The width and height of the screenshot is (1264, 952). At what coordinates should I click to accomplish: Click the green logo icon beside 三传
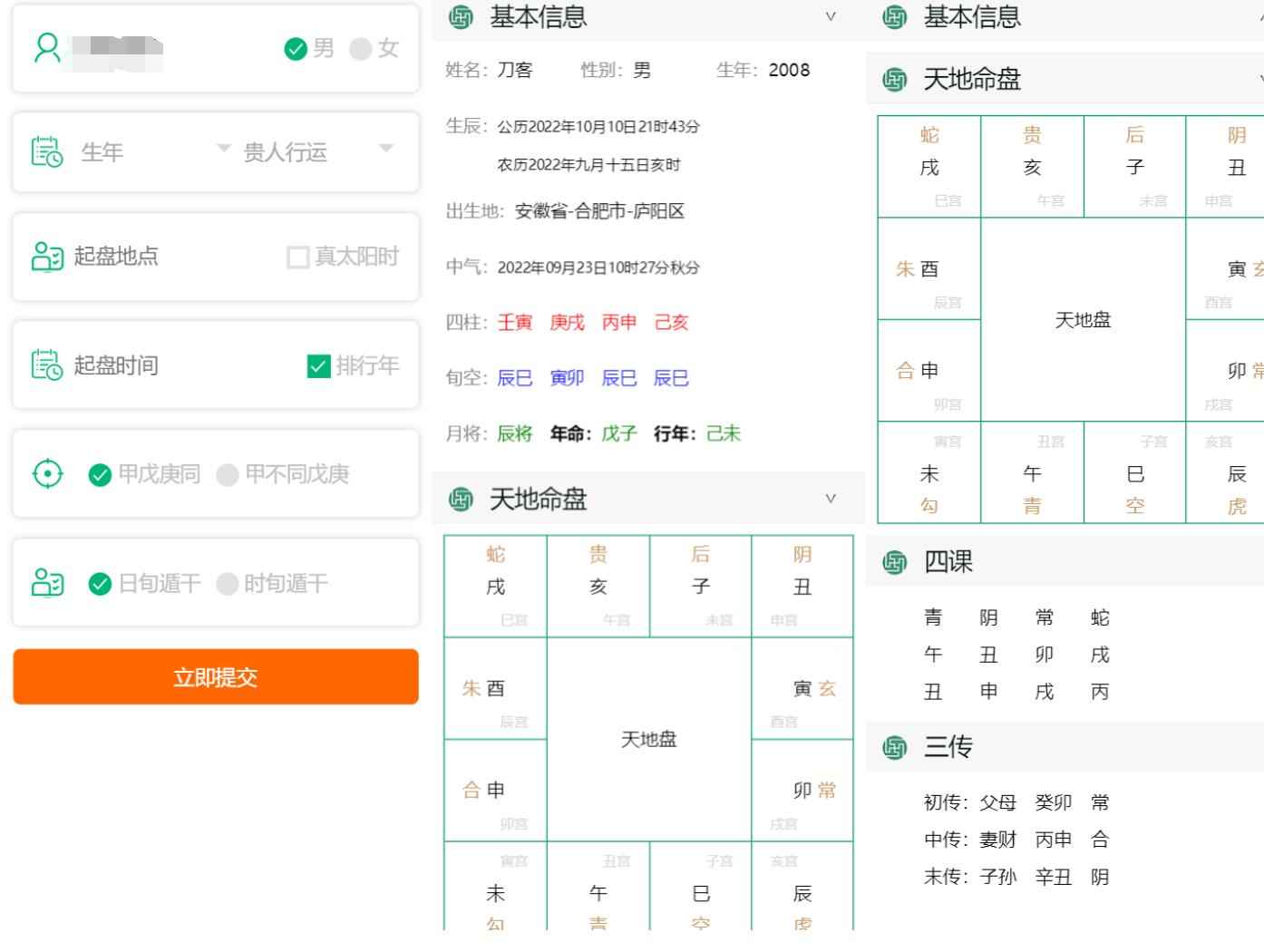[x=896, y=747]
